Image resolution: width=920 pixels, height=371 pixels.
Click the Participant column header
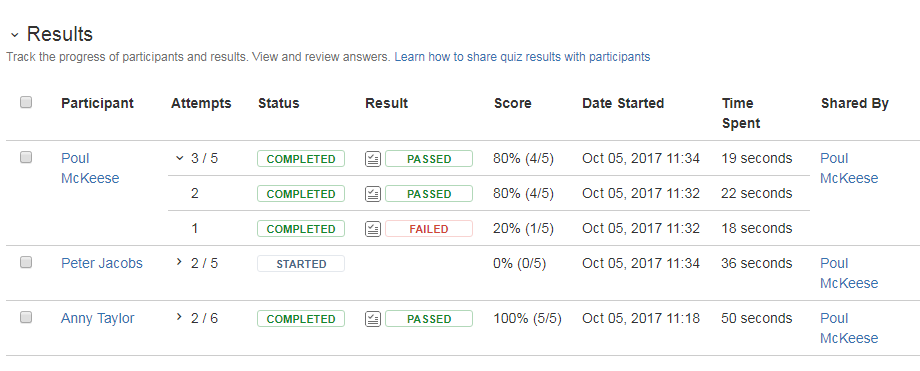click(x=97, y=103)
